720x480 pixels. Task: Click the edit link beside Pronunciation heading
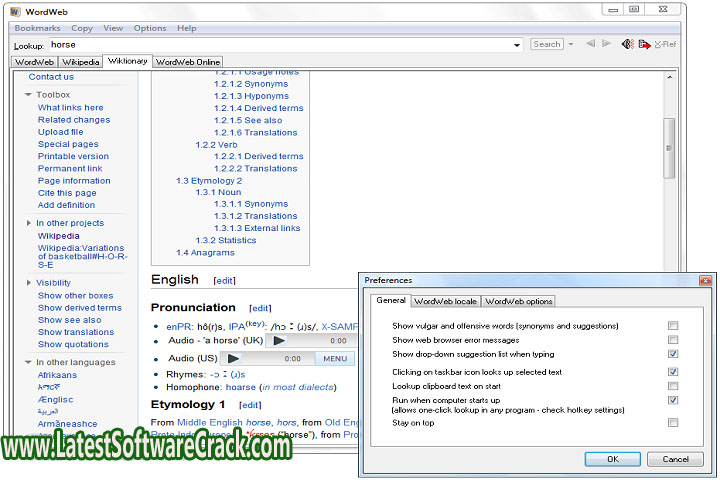tap(260, 308)
